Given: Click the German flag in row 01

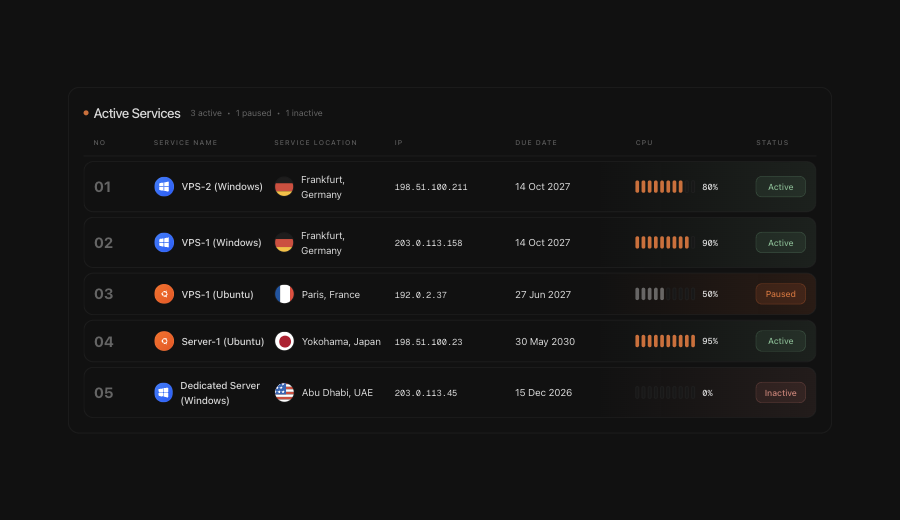Looking at the screenshot, I should coord(284,187).
